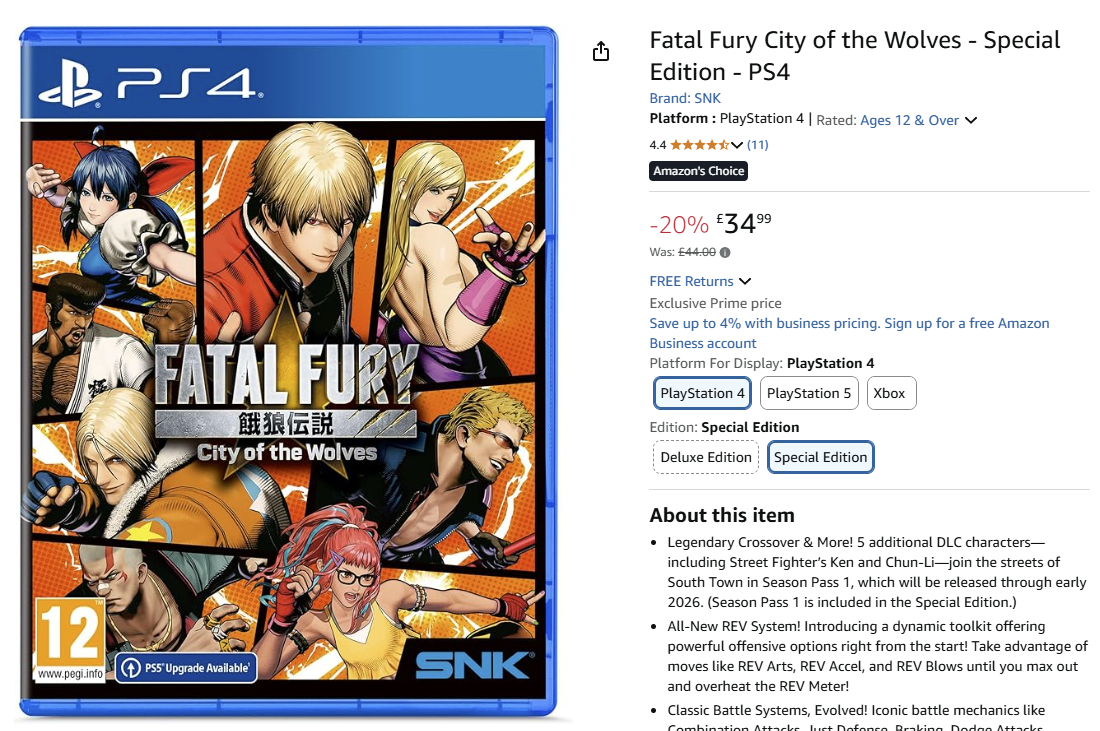Open the SNK brand link
The height and width of the screenshot is (731, 1100).
click(x=685, y=98)
